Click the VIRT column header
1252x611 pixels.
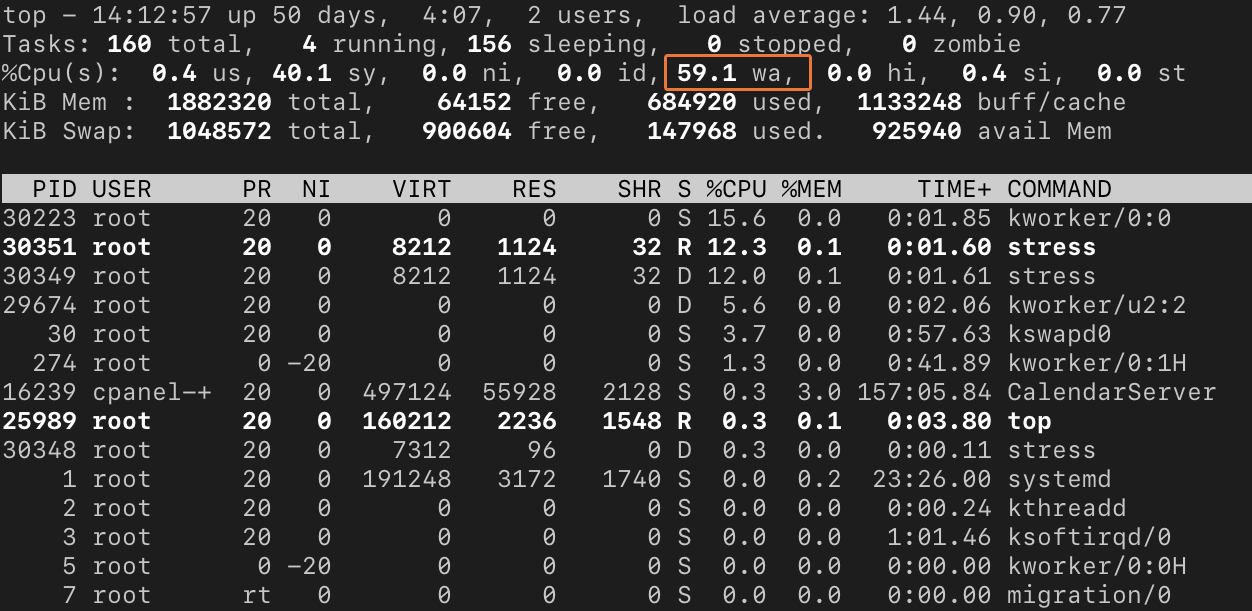pyautogui.click(x=421, y=189)
